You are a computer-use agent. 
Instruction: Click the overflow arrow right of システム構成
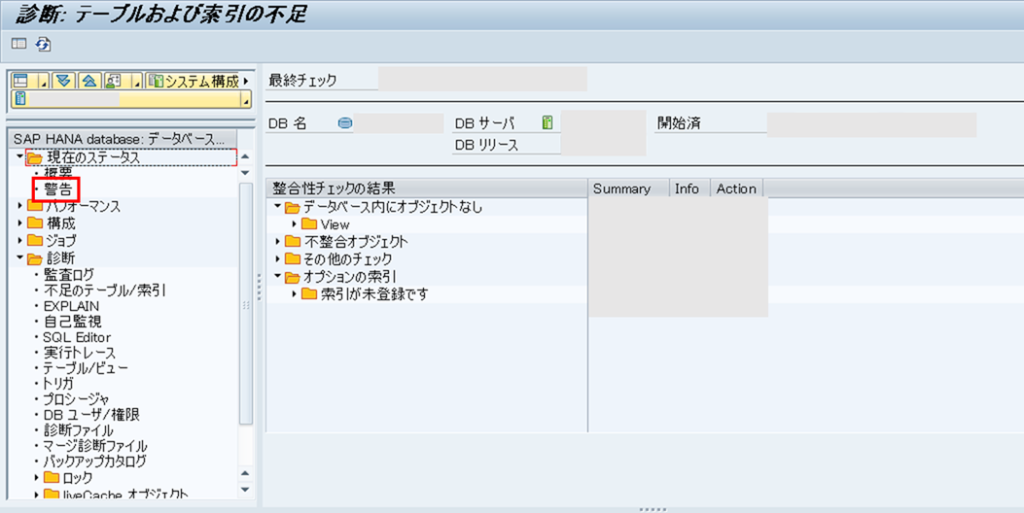pyautogui.click(x=246, y=81)
